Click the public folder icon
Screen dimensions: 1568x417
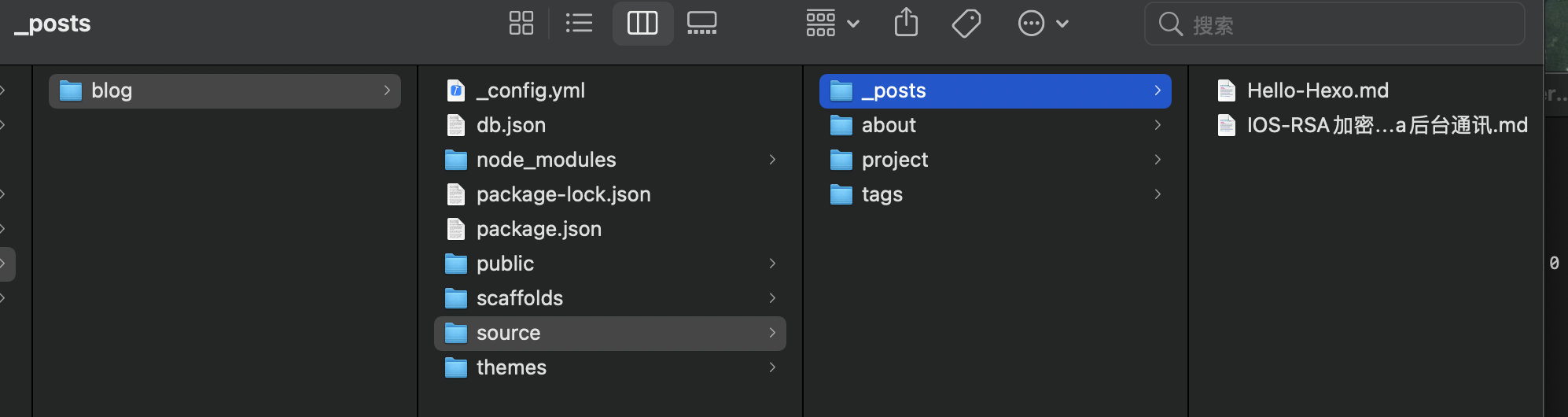(456, 264)
